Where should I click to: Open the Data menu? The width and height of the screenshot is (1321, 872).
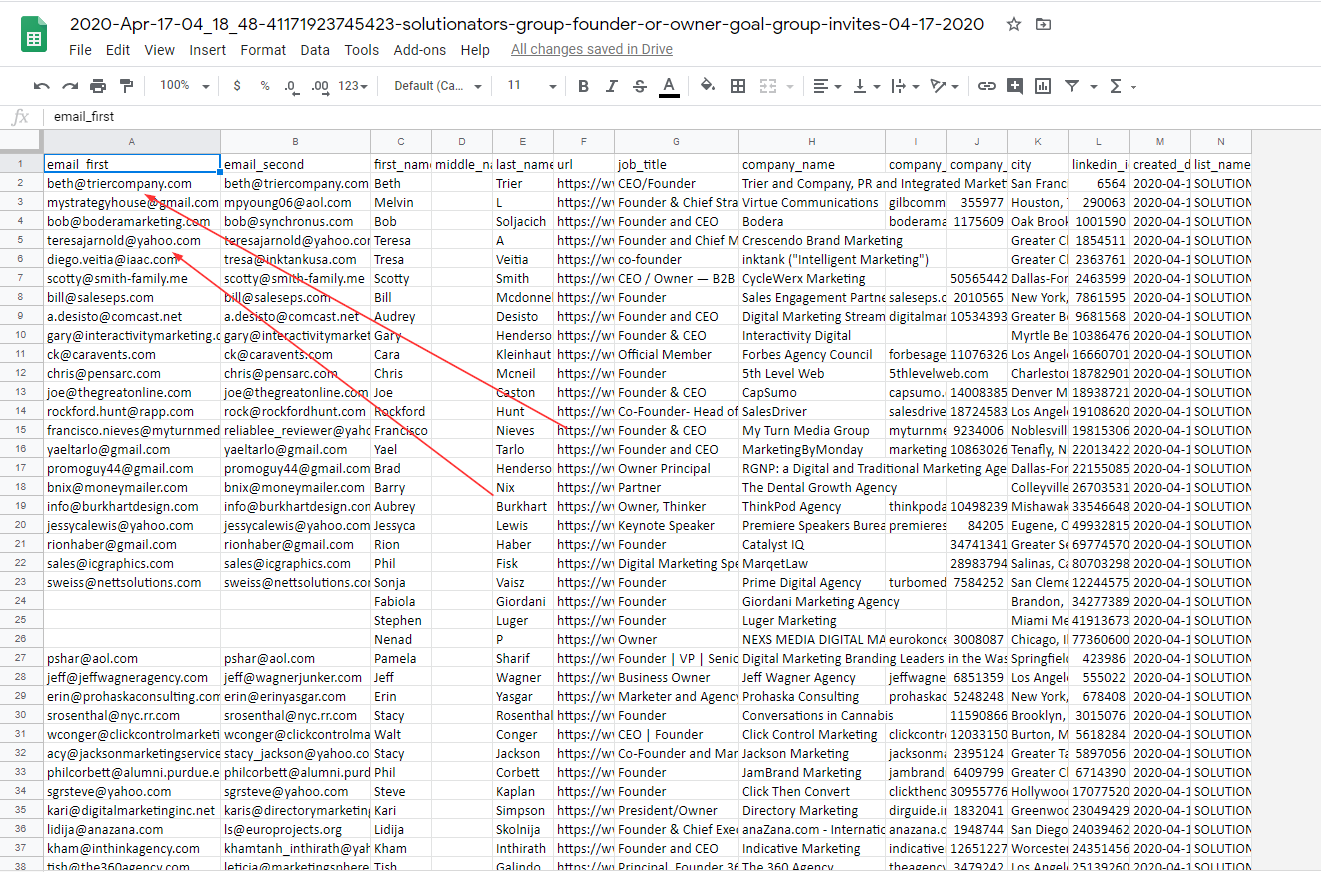pyautogui.click(x=315, y=50)
